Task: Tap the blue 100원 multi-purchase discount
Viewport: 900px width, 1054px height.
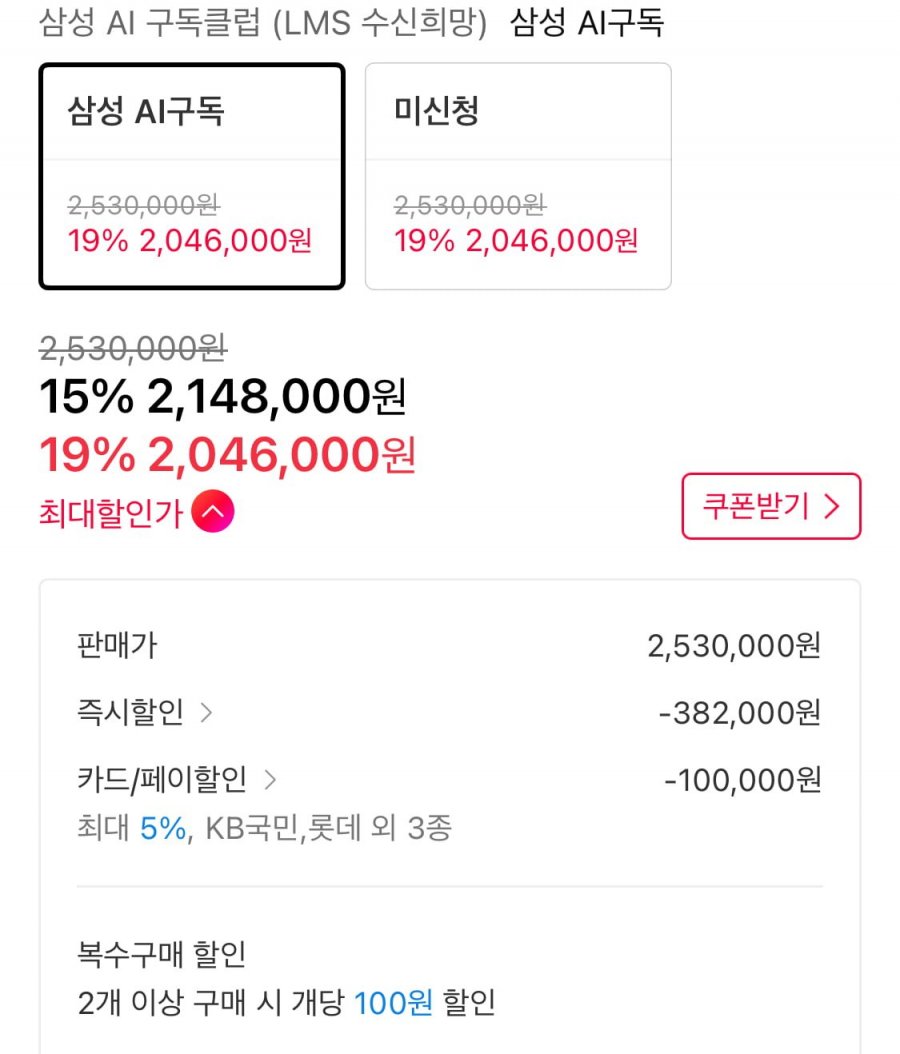Action: pos(393,1003)
